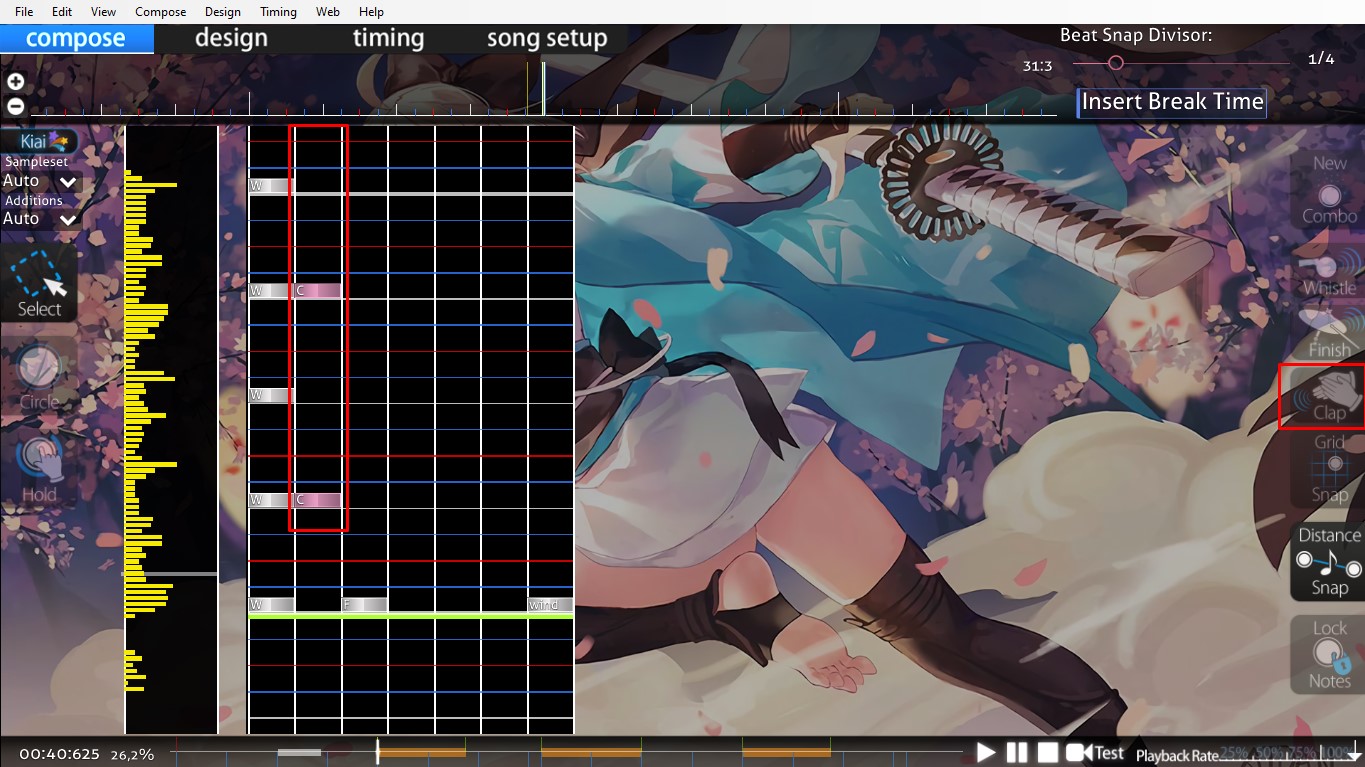Zoom out the timeline with minus icon

(x=15, y=106)
